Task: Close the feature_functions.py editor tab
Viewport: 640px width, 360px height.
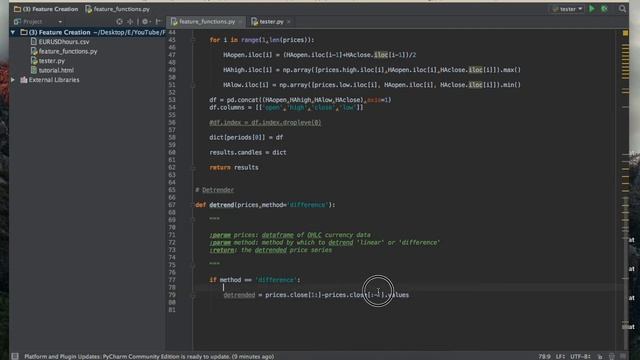Action: 240,22
